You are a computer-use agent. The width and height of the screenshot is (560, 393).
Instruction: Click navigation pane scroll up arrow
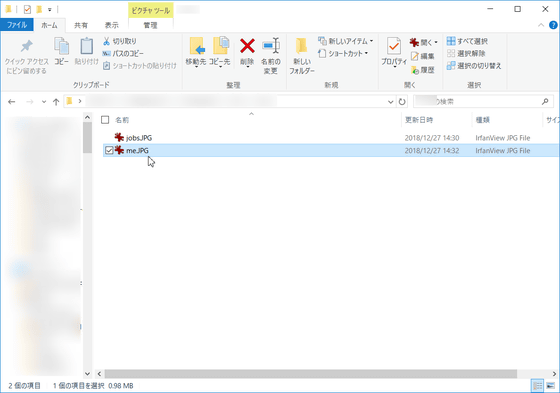[88, 117]
